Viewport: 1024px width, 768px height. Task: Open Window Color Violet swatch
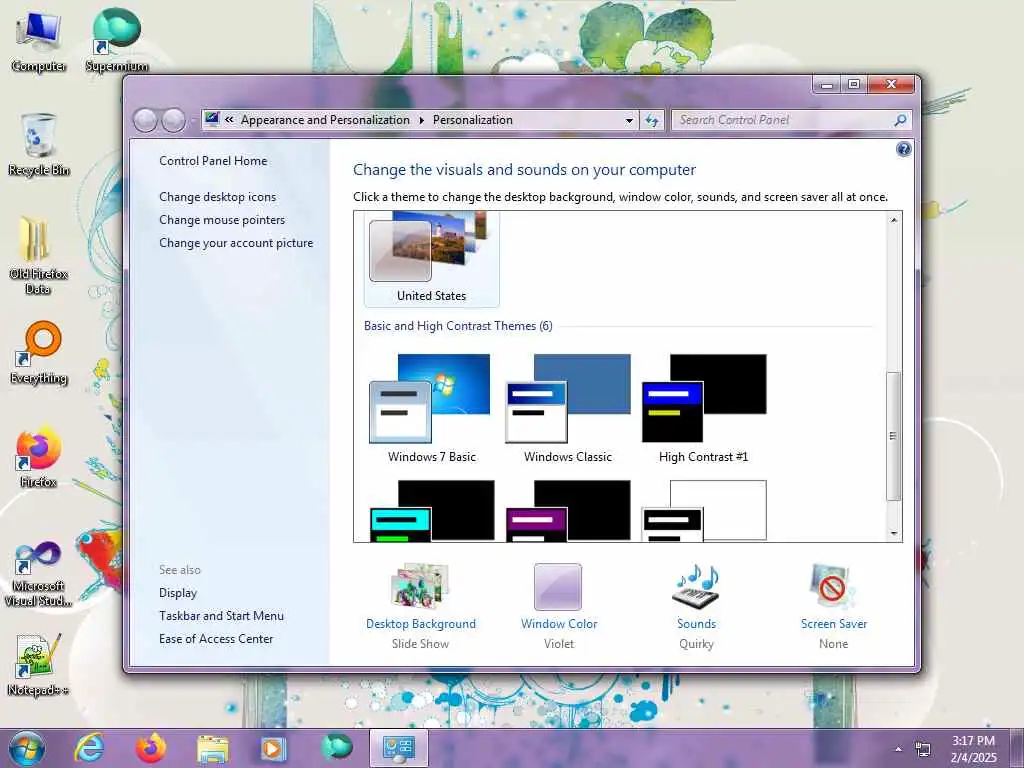click(x=558, y=606)
